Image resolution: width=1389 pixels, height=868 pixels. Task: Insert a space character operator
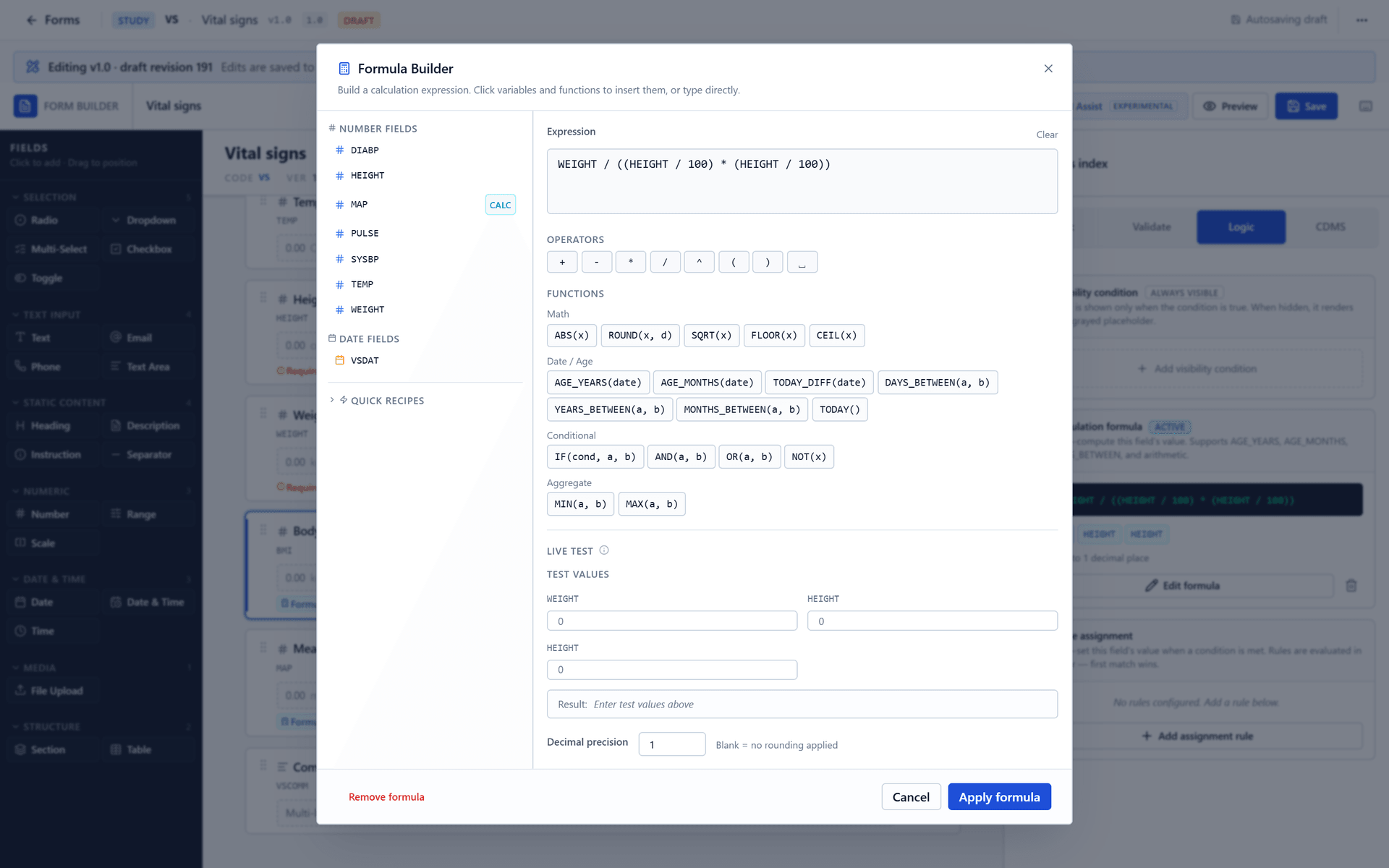pos(802,262)
